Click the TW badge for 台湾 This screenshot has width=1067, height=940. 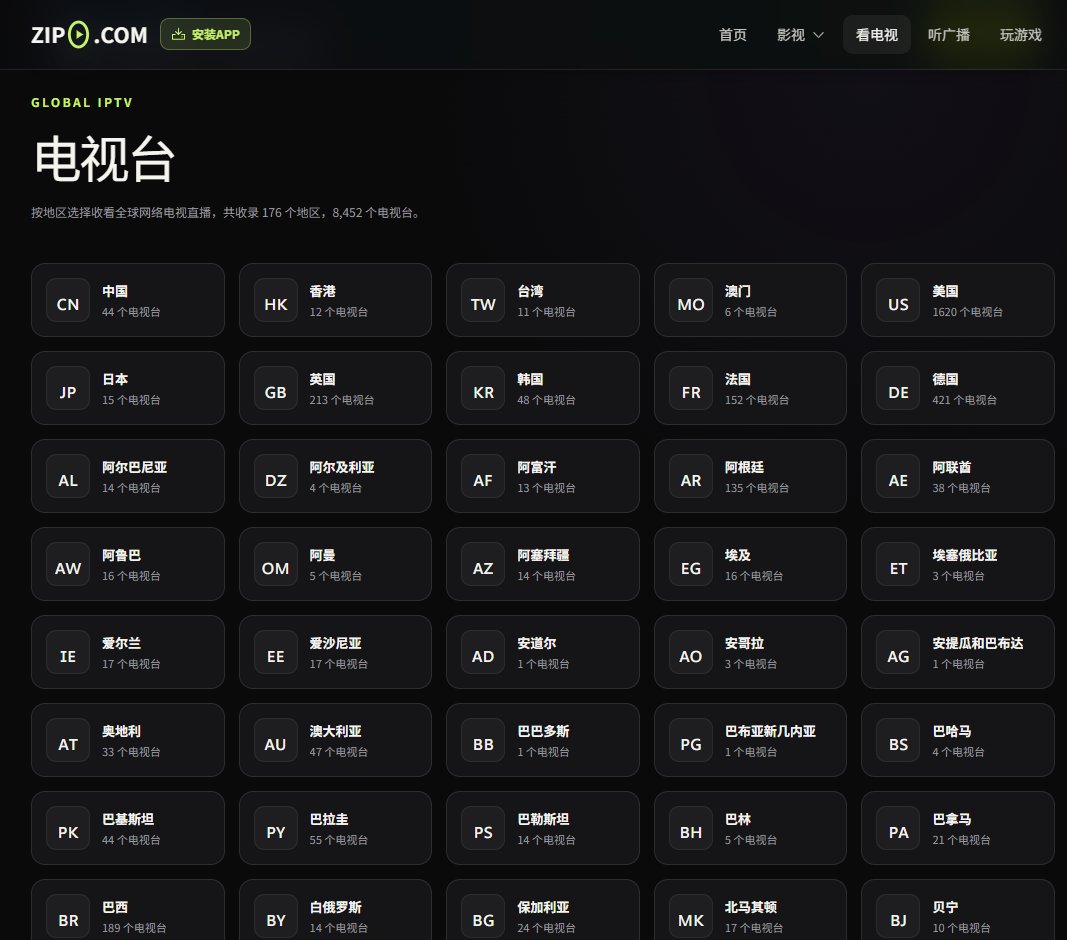pos(483,300)
